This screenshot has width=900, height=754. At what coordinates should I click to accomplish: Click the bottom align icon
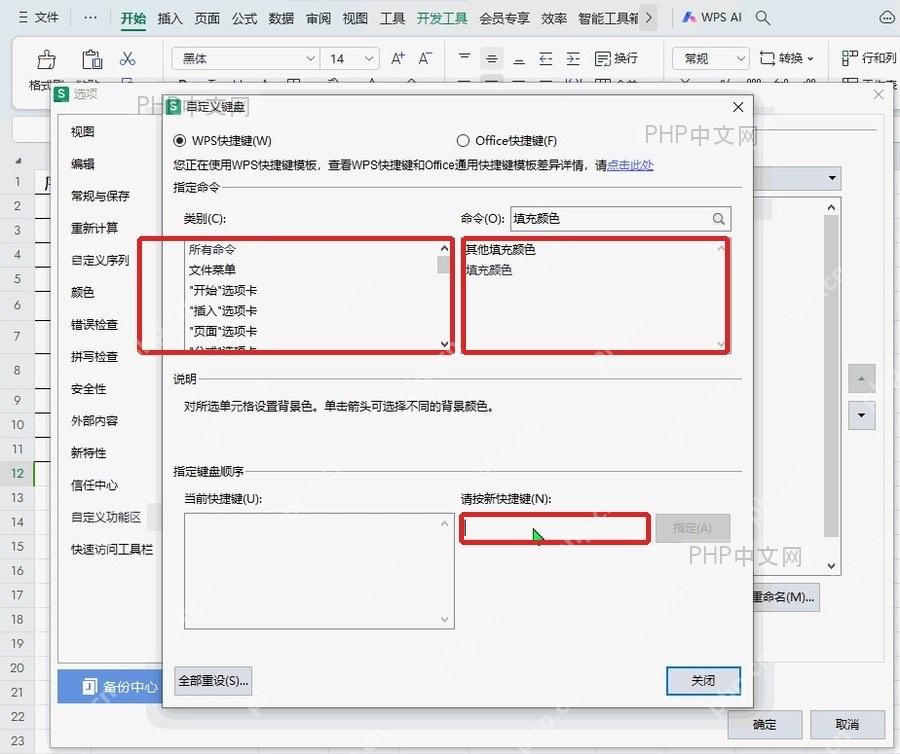[x=519, y=59]
